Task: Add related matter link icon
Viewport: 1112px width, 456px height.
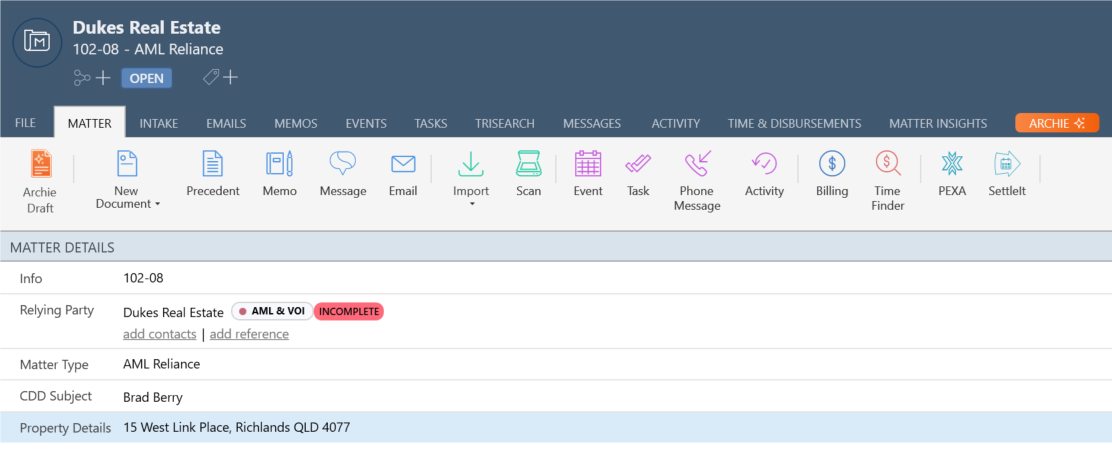Action: tap(92, 78)
